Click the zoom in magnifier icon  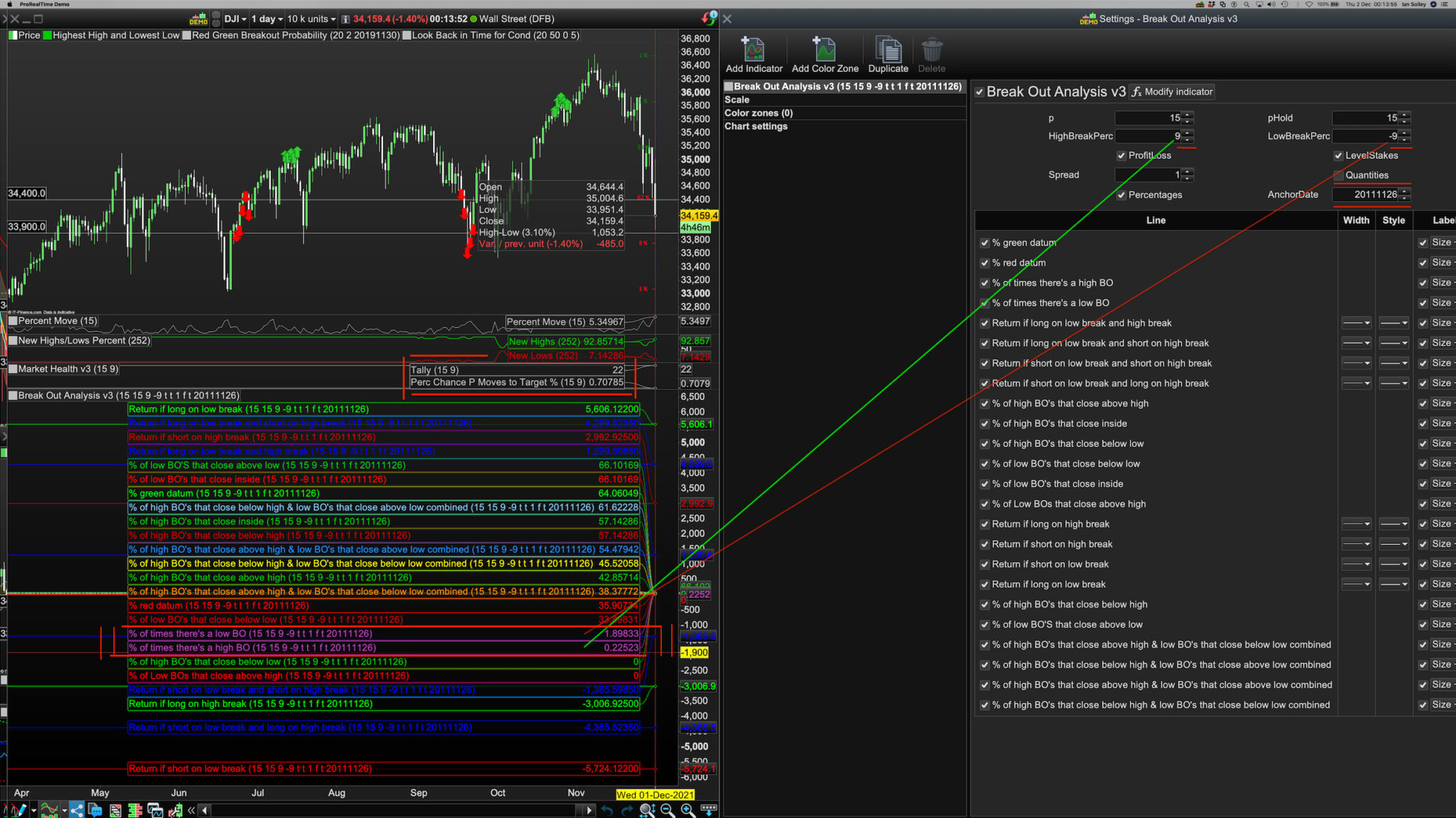(687, 810)
